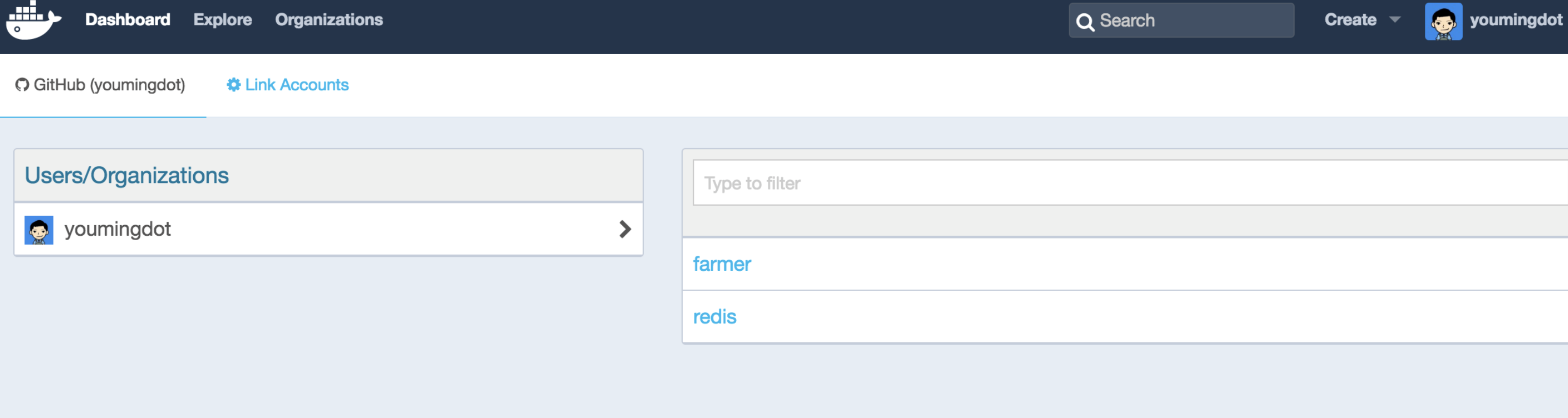Go to the Explore page

(x=223, y=20)
